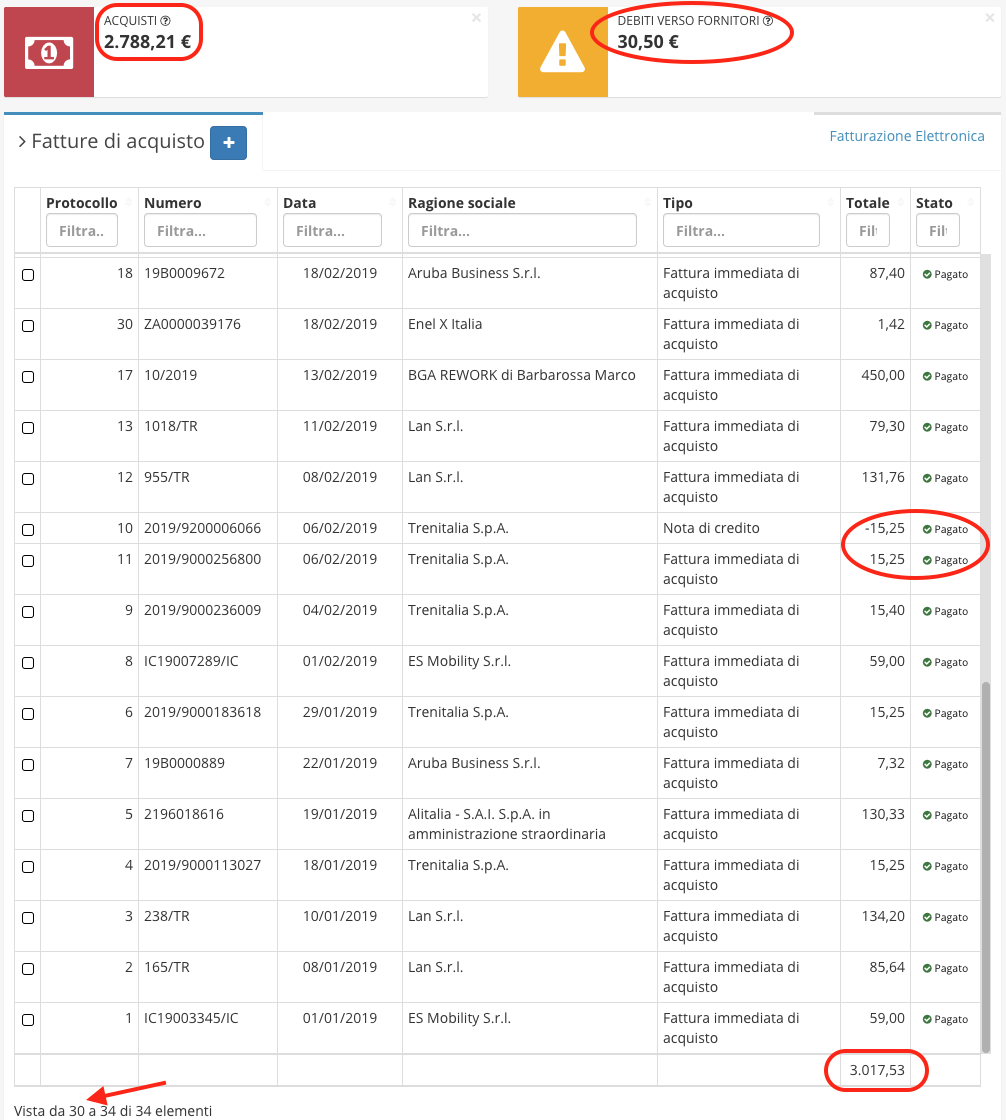Sort table by Data column header
This screenshot has width=1006, height=1120.
[x=299, y=203]
